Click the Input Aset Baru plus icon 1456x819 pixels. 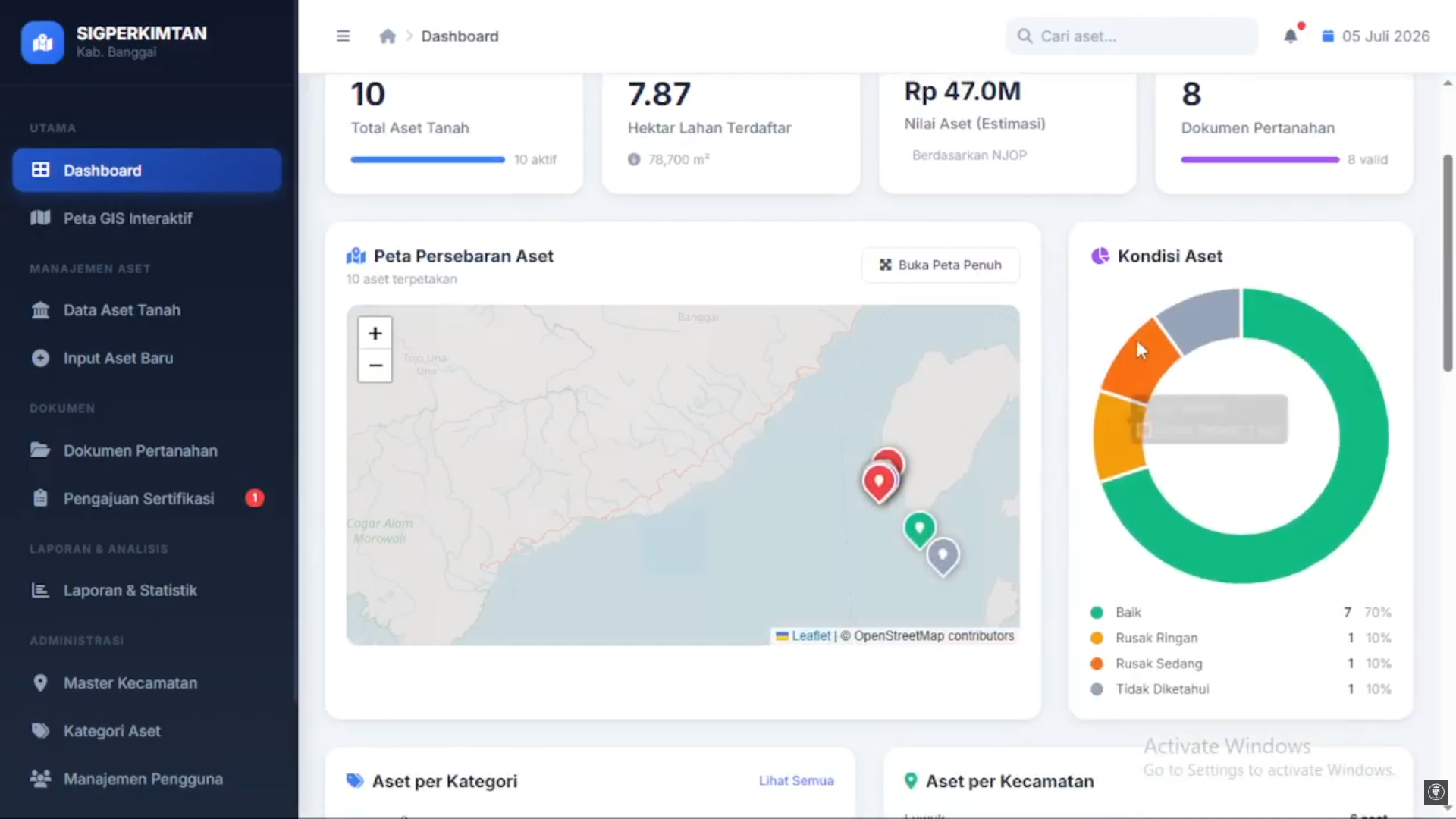(x=40, y=358)
